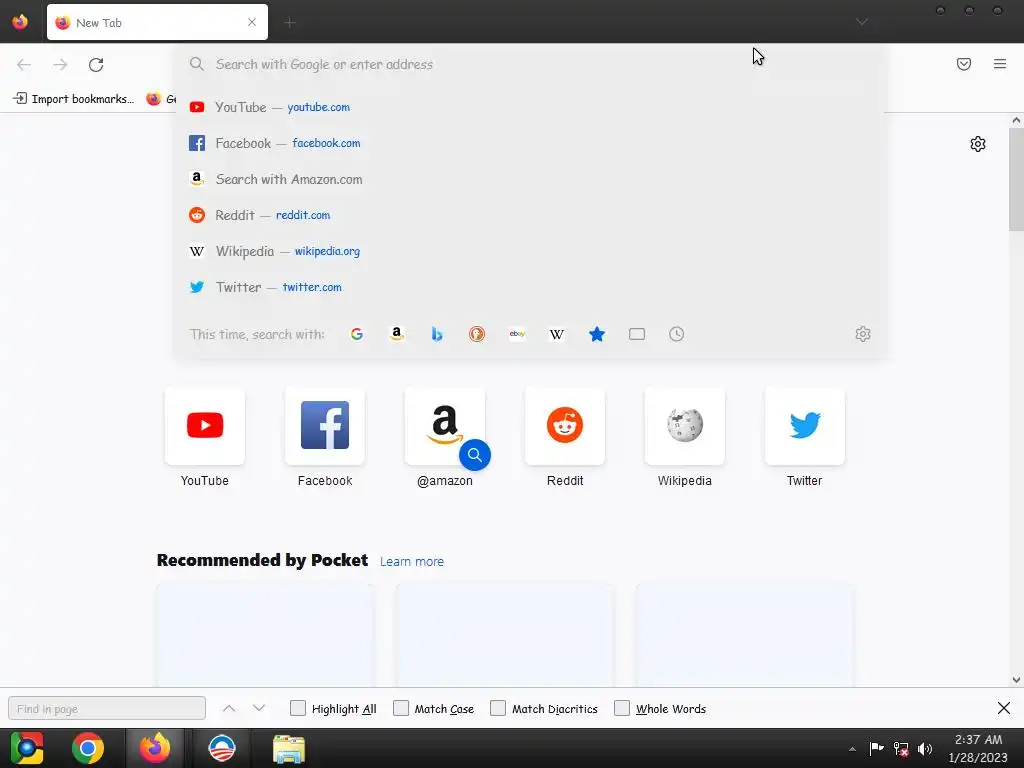Select Wikipedia — wikipedia.org suggestion
The image size is (1024, 768).
point(529,251)
